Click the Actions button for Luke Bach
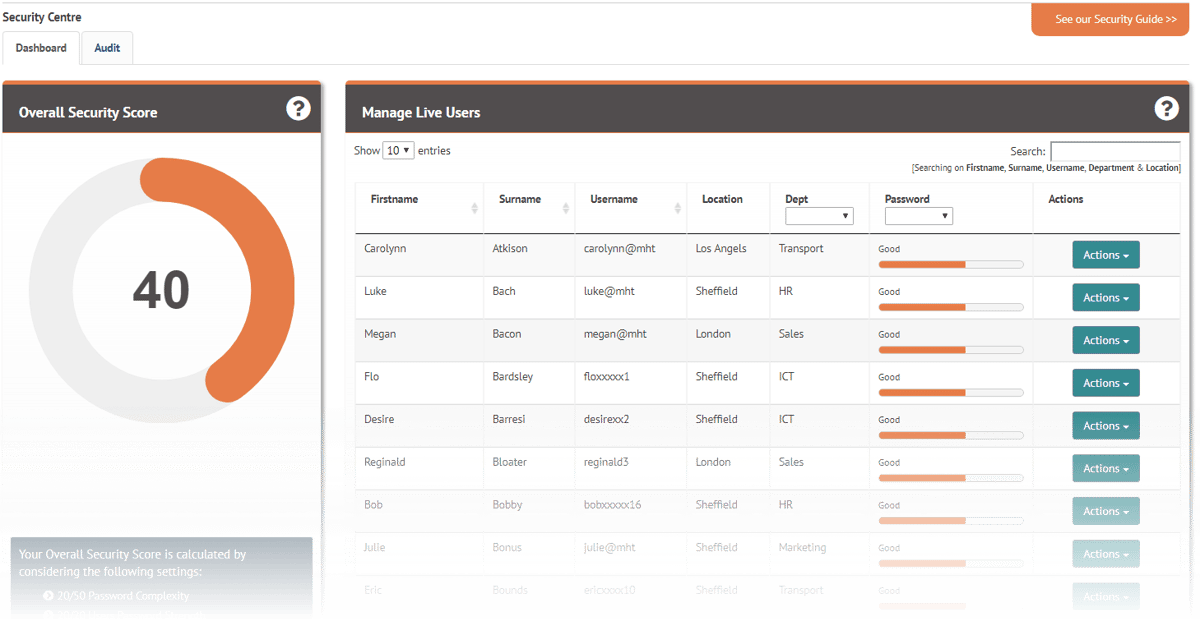This screenshot has height=621, width=1200. pos(1105,297)
